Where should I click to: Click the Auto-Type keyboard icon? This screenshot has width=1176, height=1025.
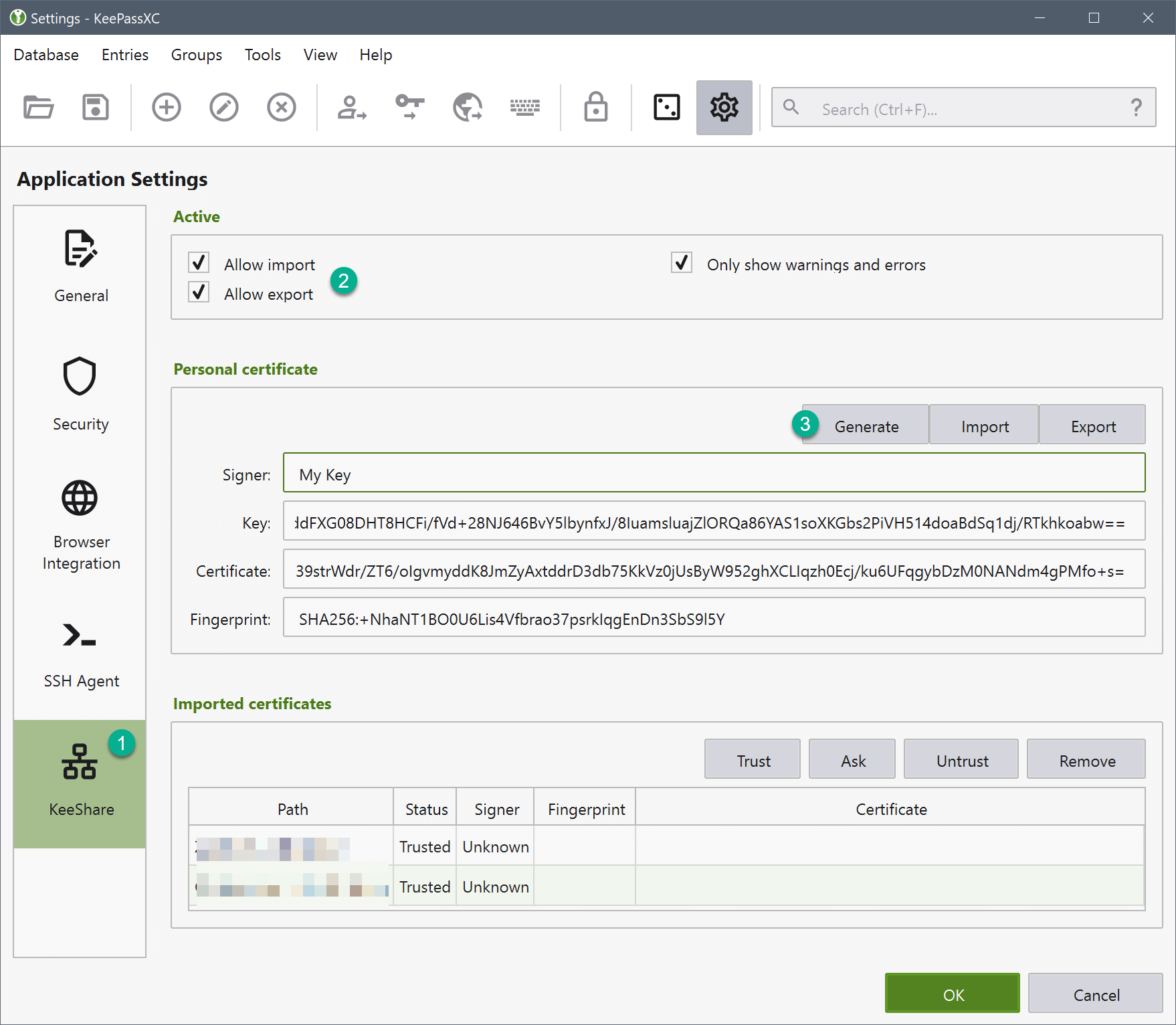click(x=525, y=107)
